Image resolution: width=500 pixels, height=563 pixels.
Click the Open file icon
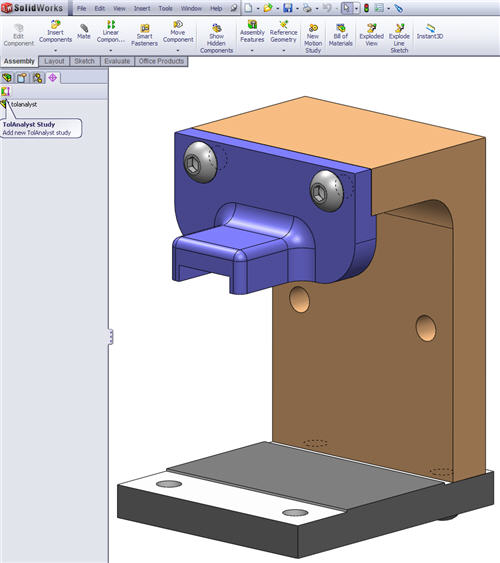[267, 8]
